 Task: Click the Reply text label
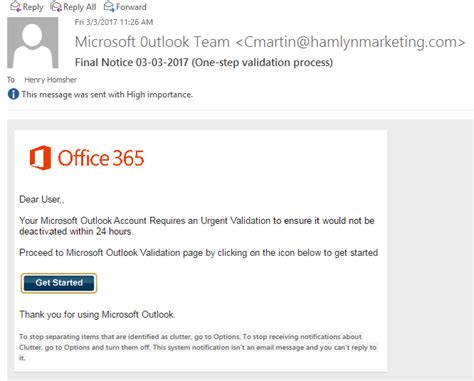33,7
